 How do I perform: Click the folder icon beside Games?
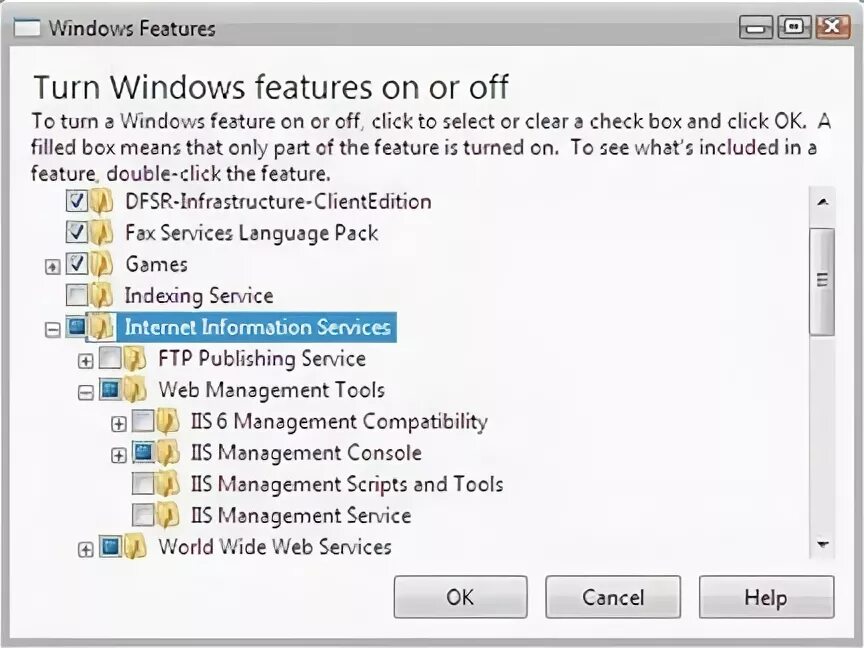(x=102, y=265)
